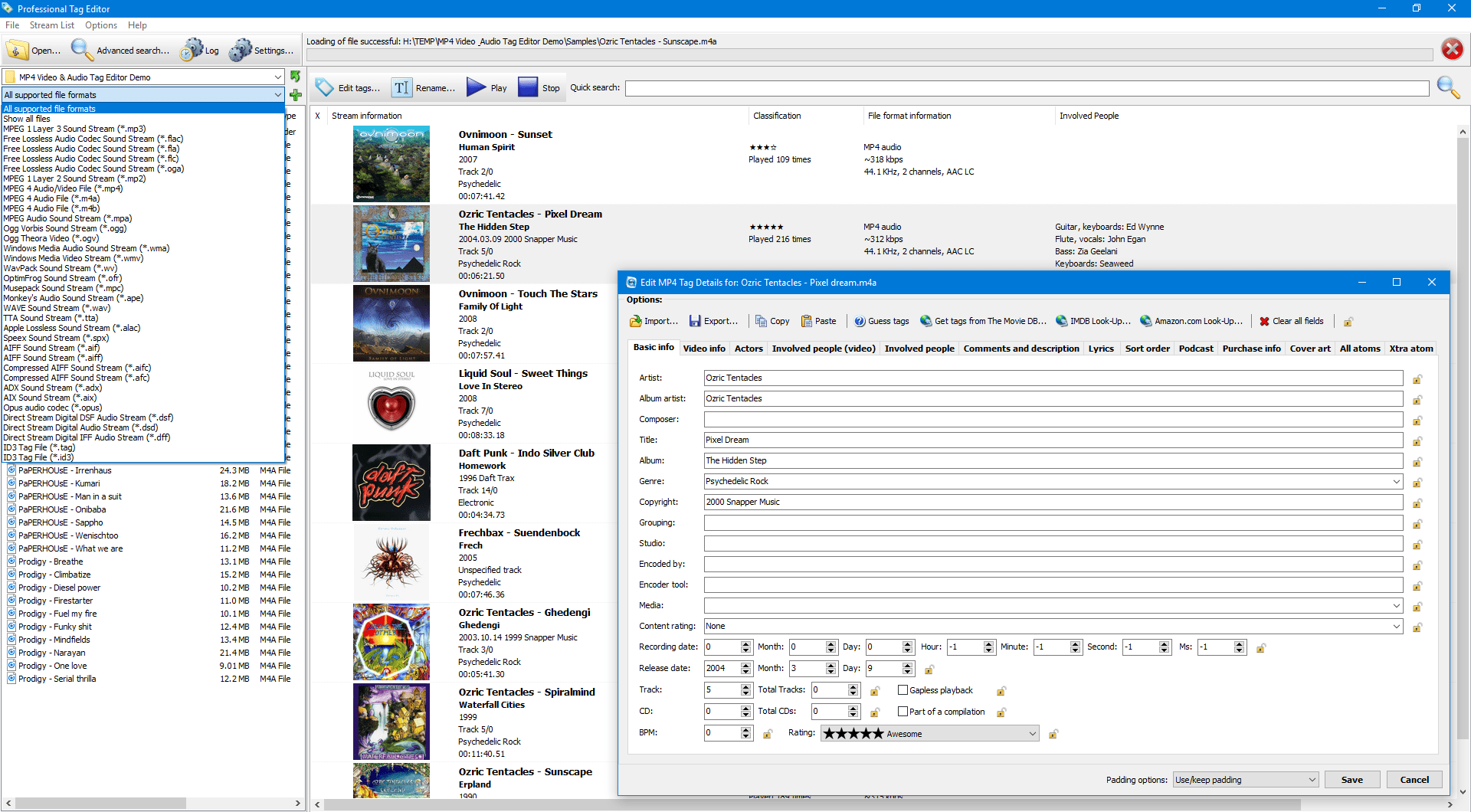Toggle the lock icon beside Artist field
This screenshot has height=812, width=1471.
1417,379
